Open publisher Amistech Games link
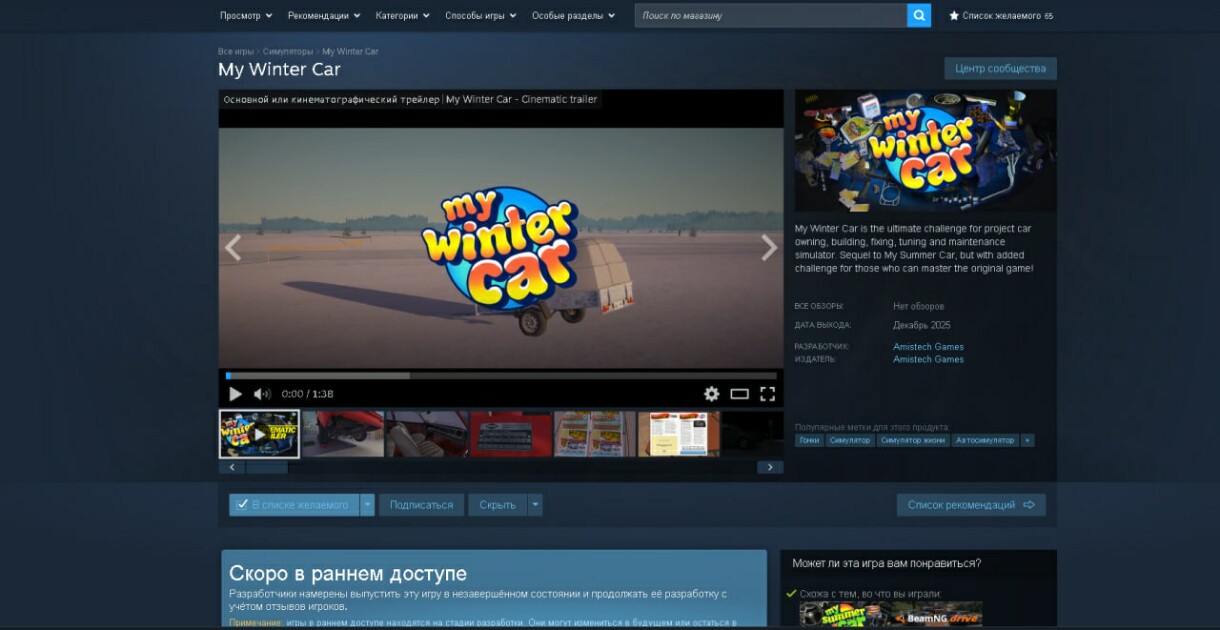Screen dimensions: 1220x630 928,359
